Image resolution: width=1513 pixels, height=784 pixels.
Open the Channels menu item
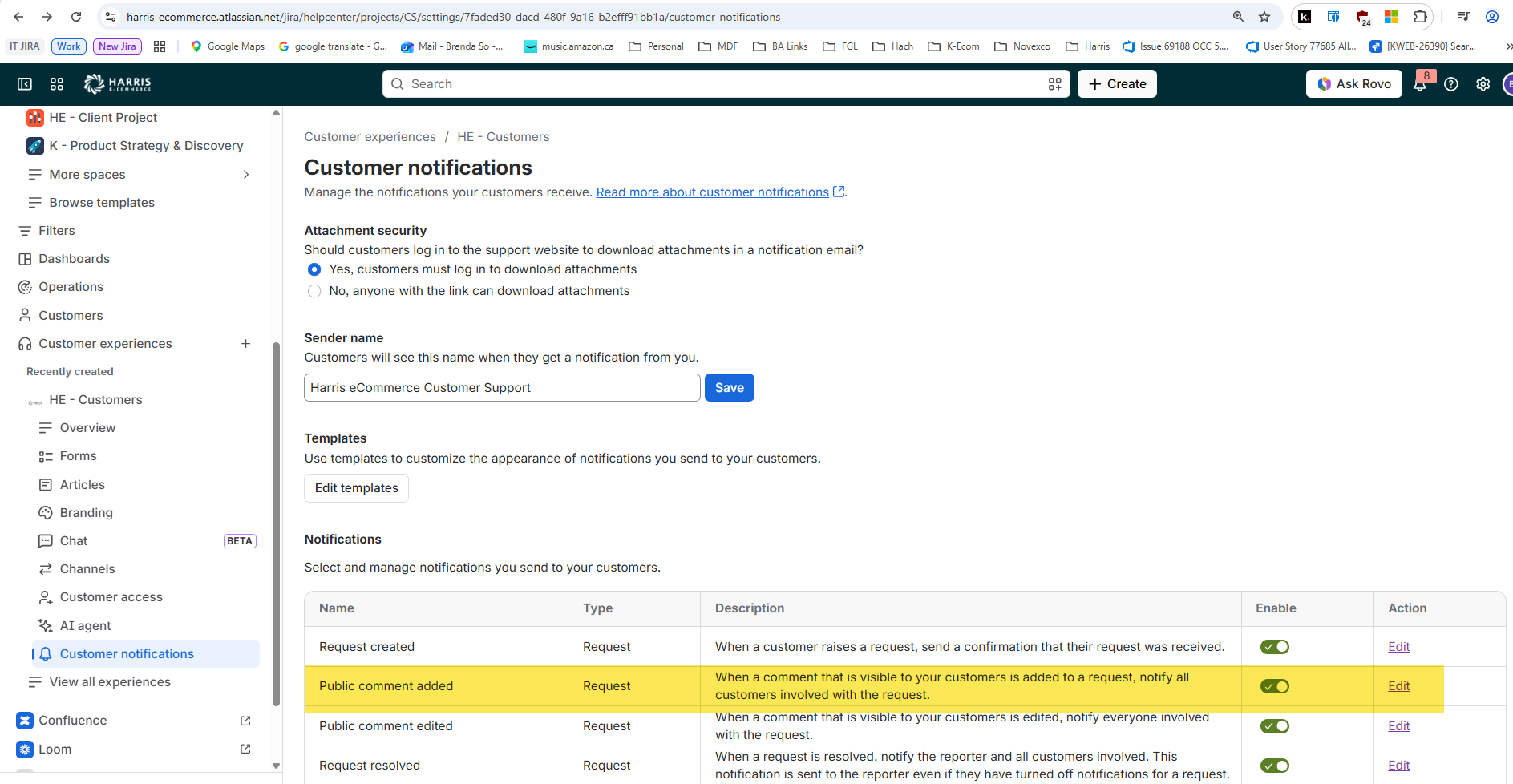[87, 569]
